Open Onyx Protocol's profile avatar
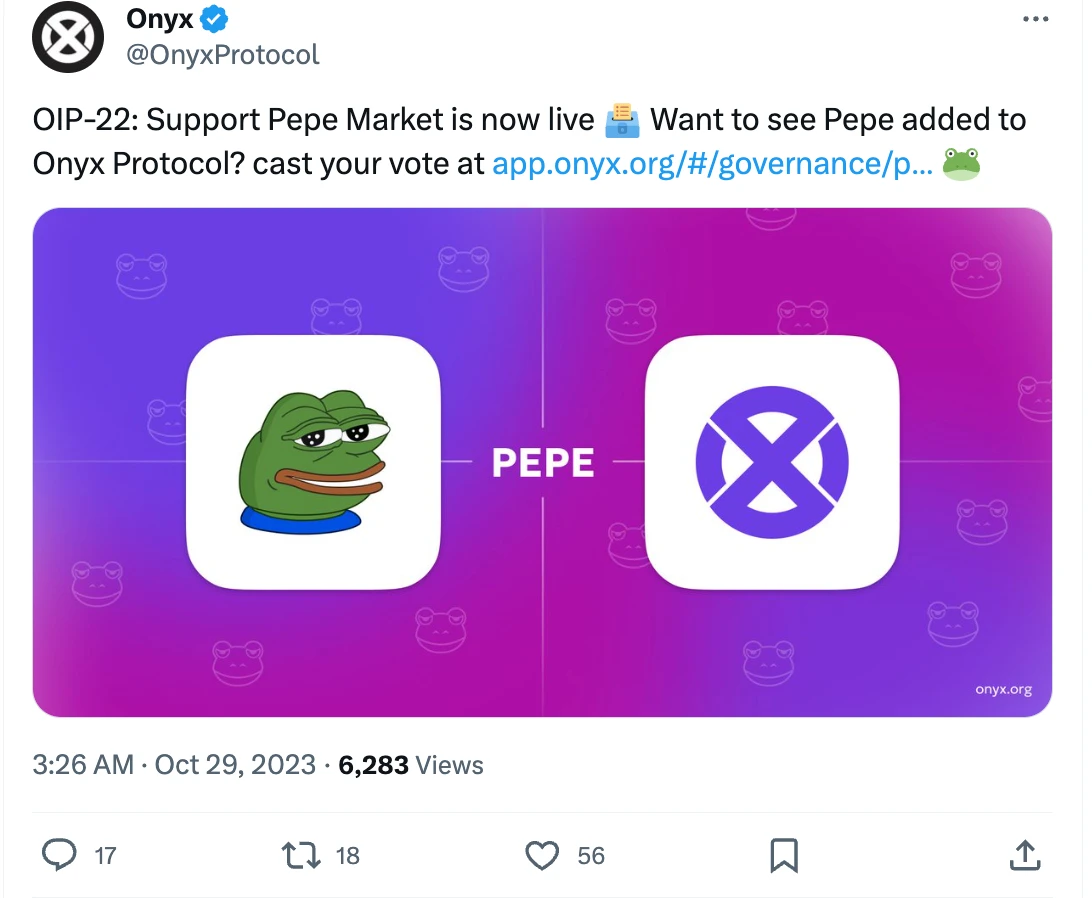Image resolution: width=1092 pixels, height=898 pixels. 68,37
